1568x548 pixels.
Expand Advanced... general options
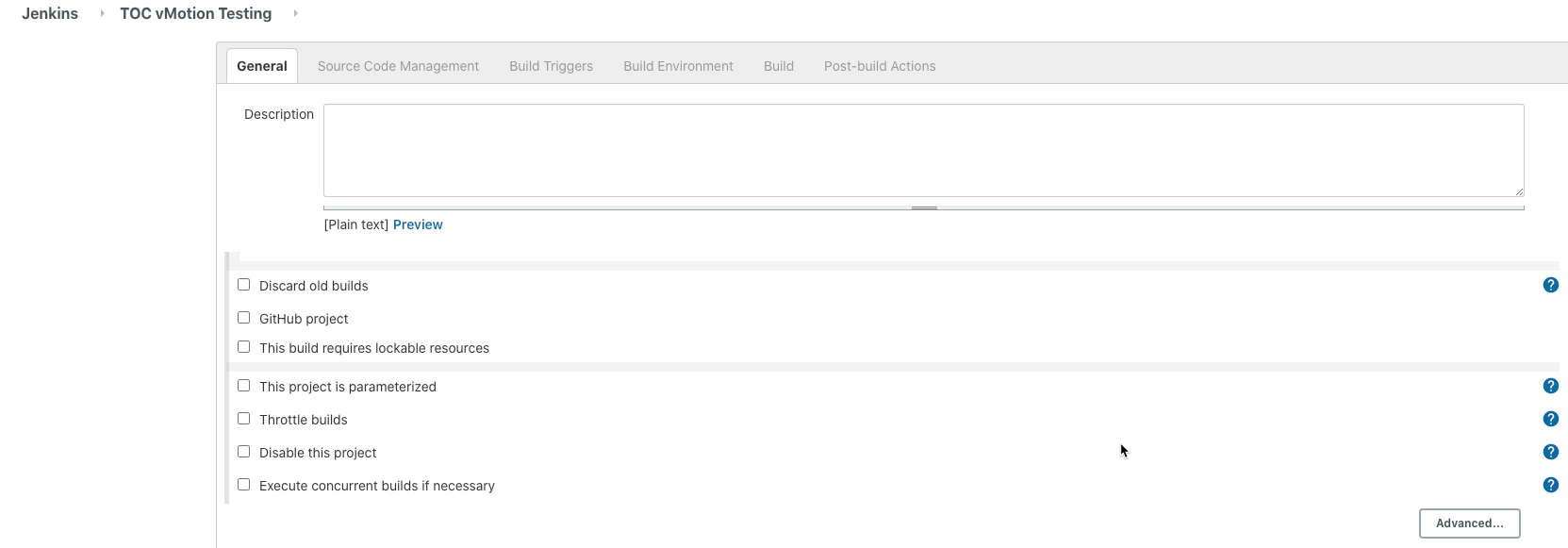coord(1469,523)
